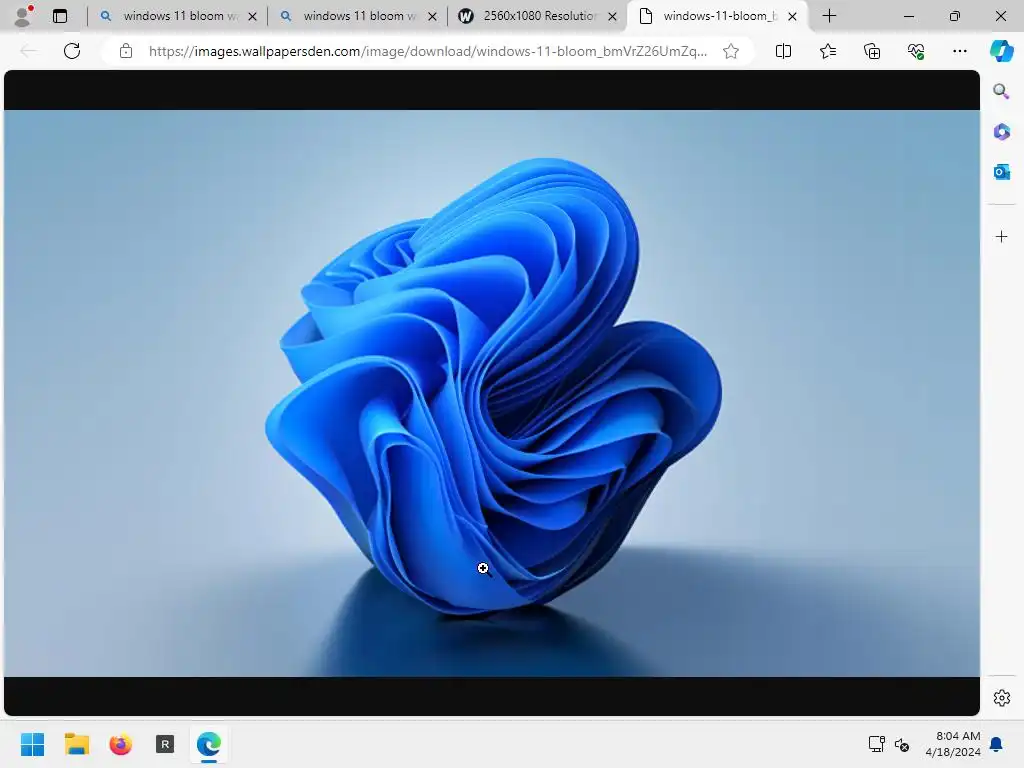Open the Edge profile icon
The width and height of the screenshot is (1024, 768).
[x=23, y=16]
